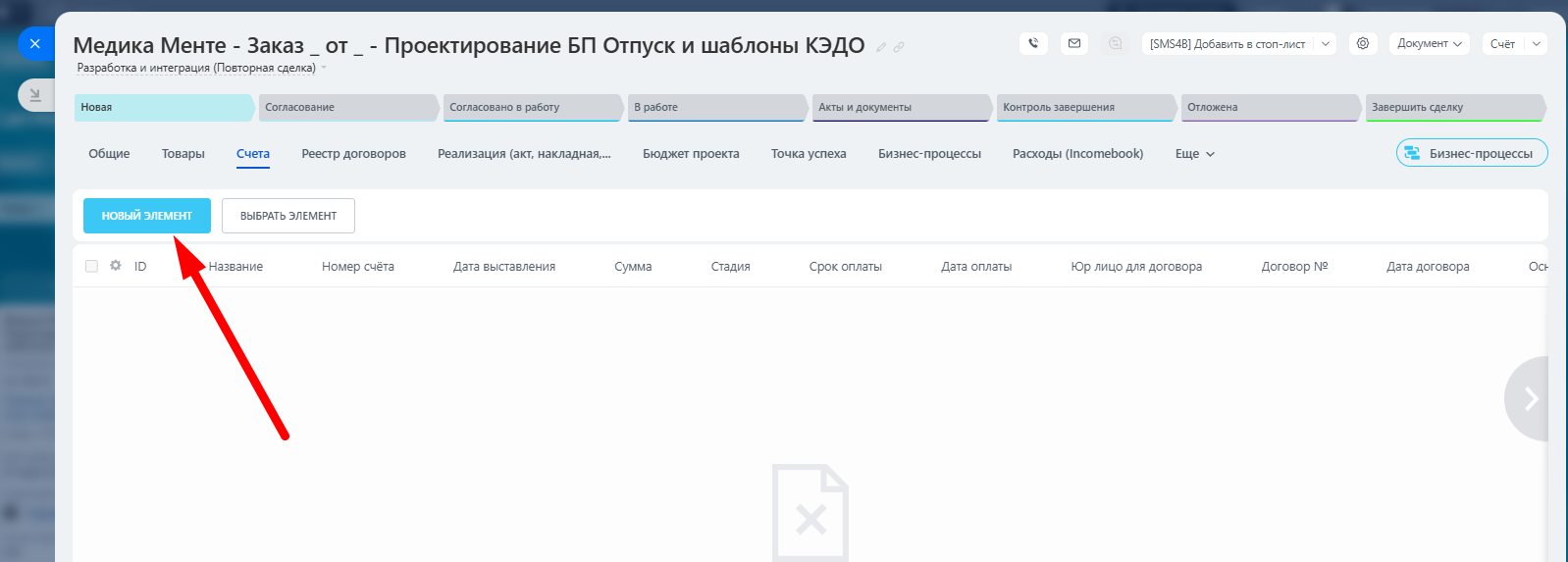1568x562 pixels.
Task: Switch to the Товары tab
Action: click(x=183, y=154)
